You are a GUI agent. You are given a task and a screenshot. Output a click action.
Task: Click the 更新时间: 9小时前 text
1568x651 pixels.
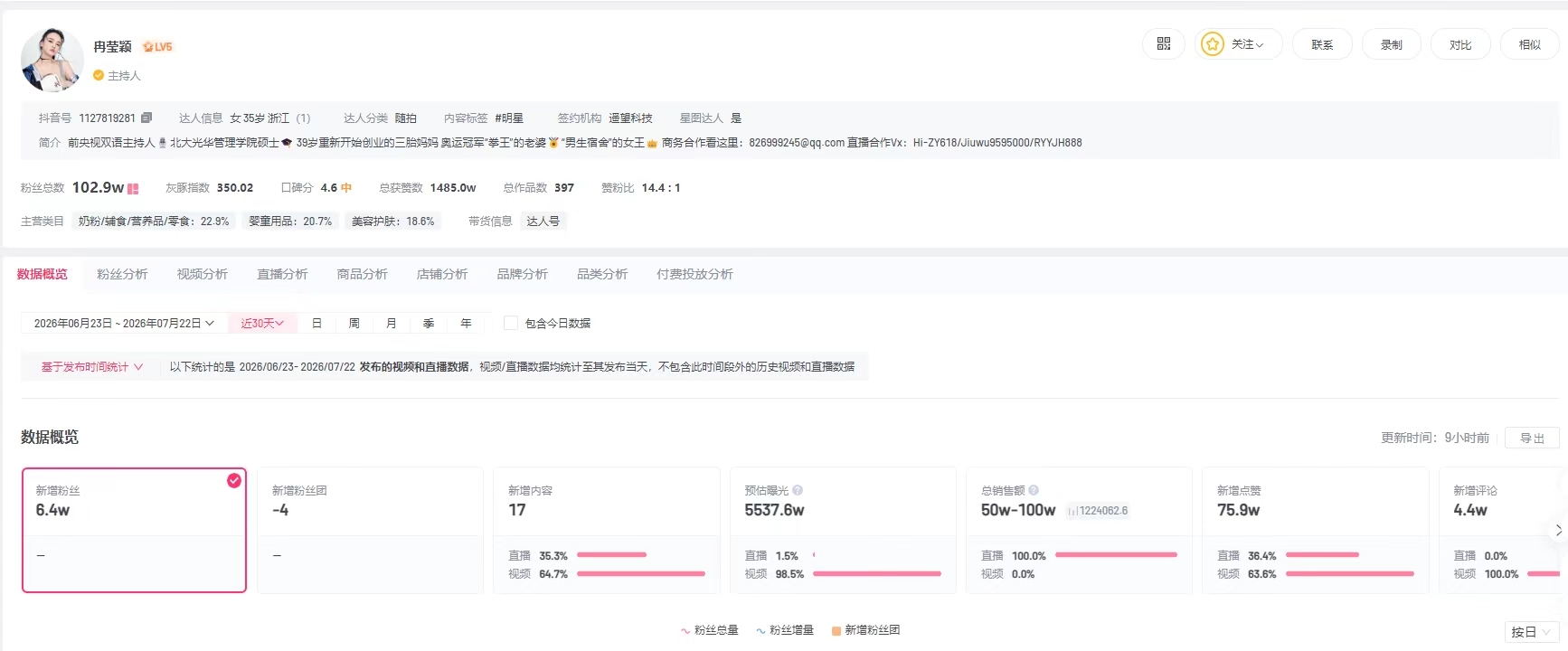point(1435,438)
